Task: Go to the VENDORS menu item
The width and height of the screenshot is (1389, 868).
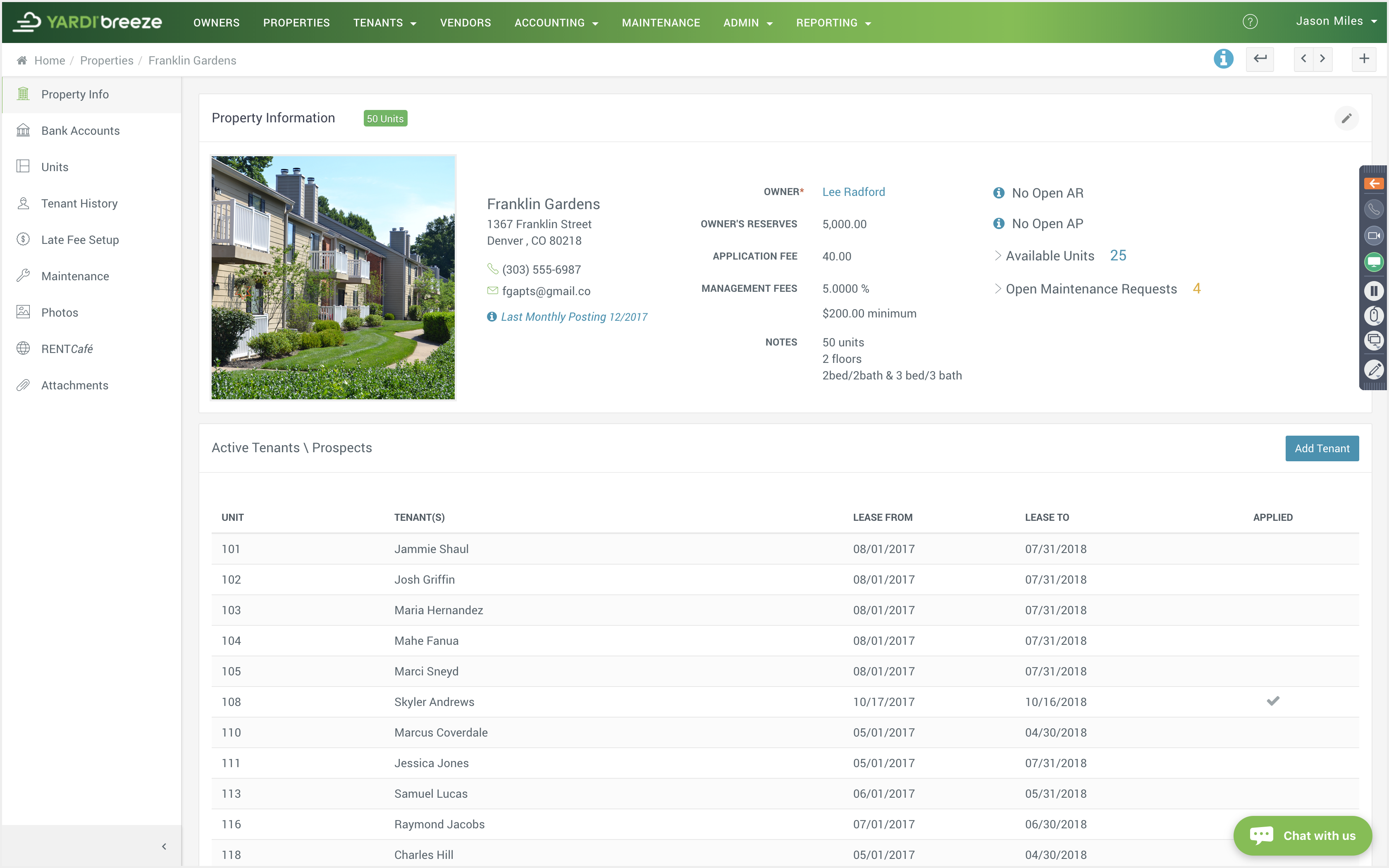Action: click(465, 22)
